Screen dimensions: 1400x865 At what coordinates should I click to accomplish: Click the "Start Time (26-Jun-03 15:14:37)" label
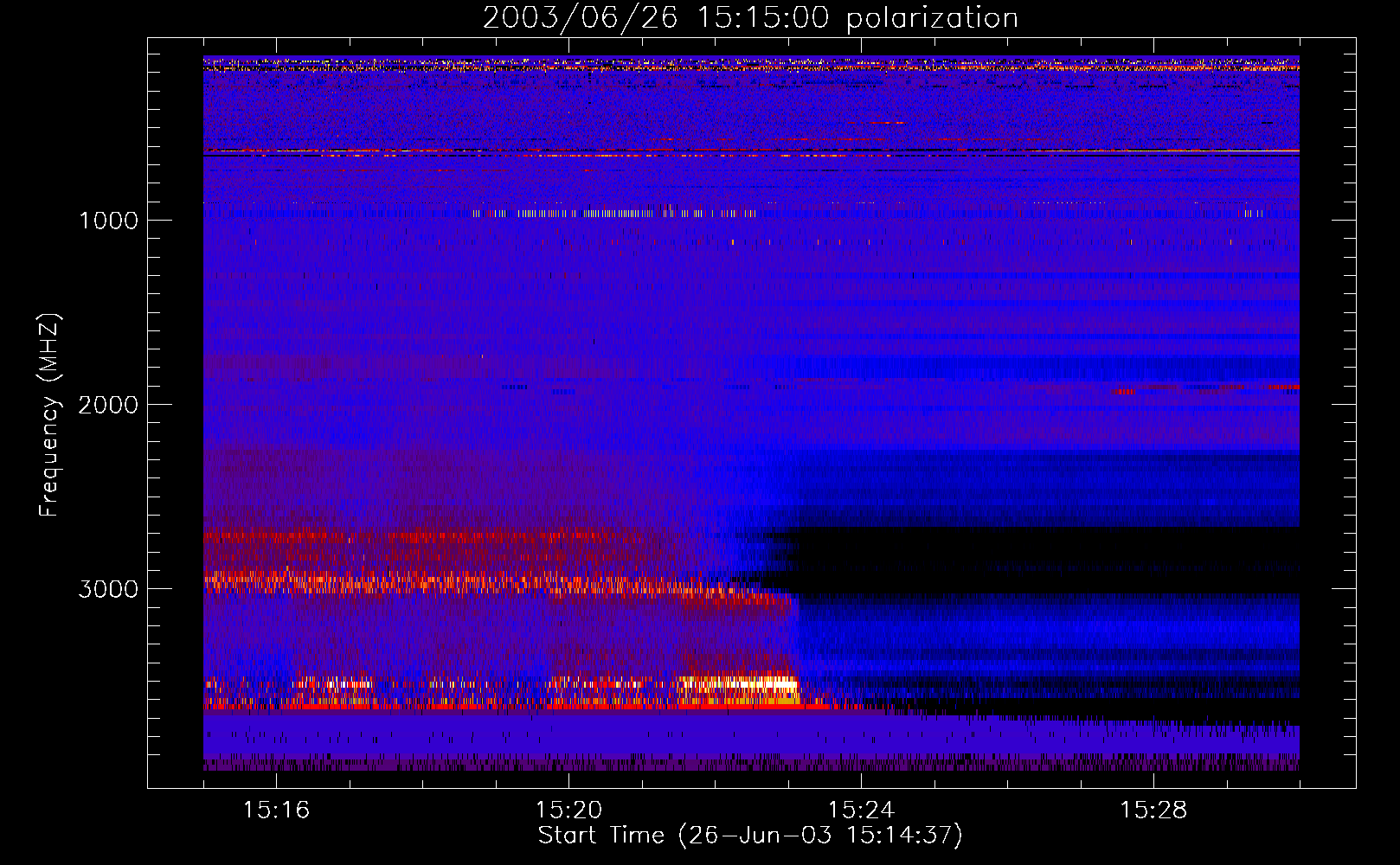(750, 836)
